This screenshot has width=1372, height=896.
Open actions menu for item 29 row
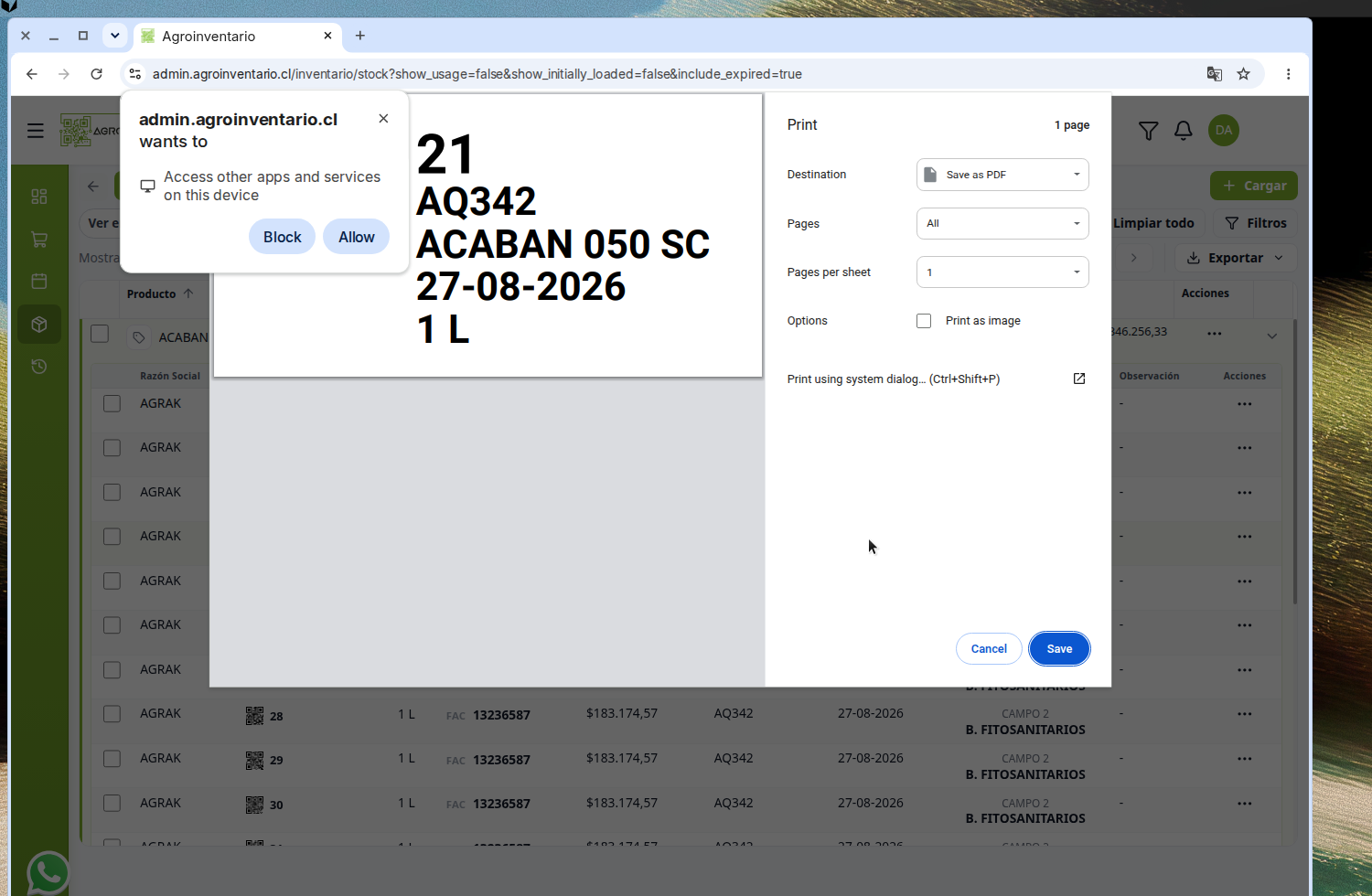(x=1245, y=759)
